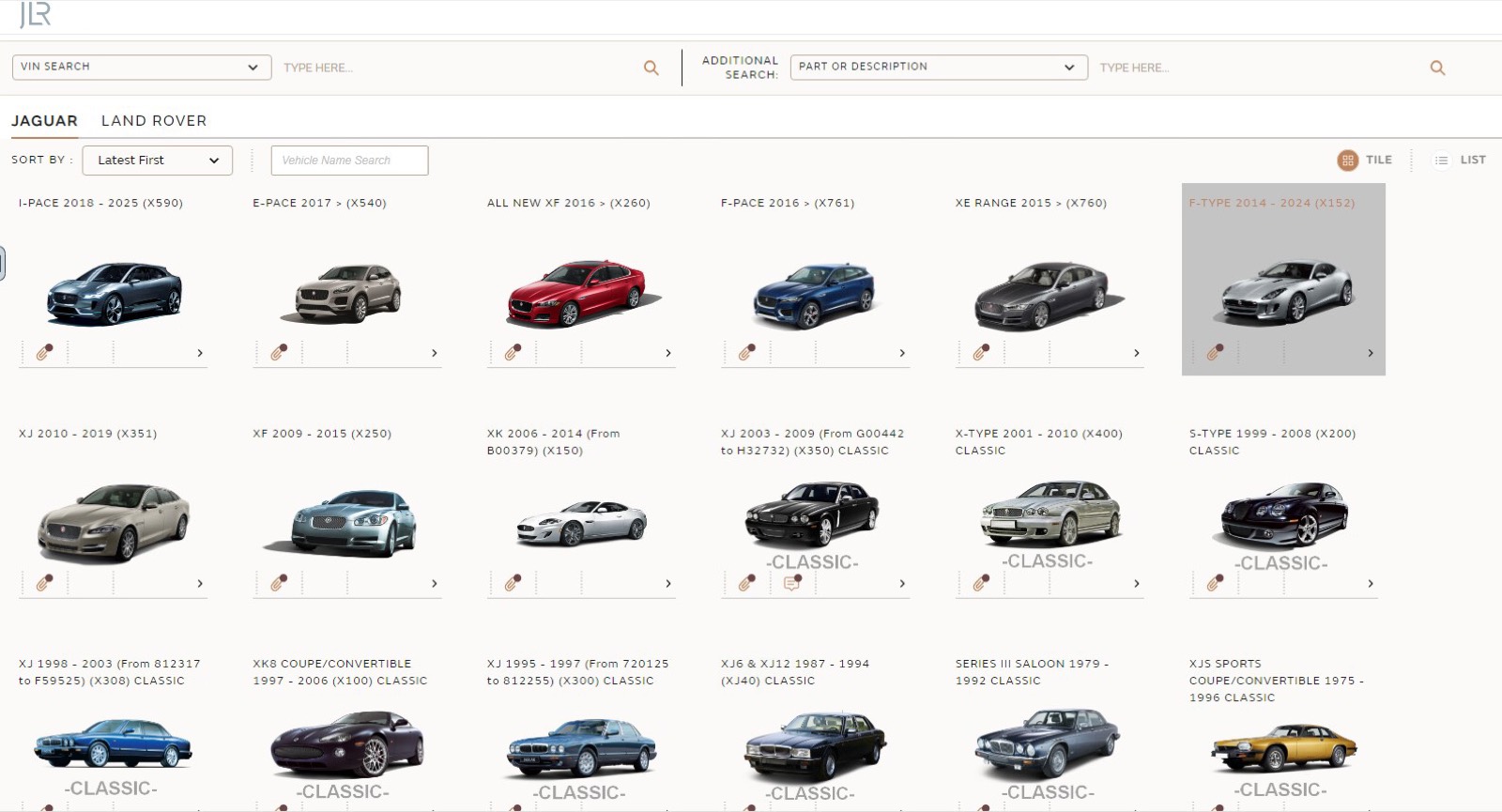This screenshot has height=812, width=1502.
Task: Click the JLR logo
Action: (x=35, y=15)
